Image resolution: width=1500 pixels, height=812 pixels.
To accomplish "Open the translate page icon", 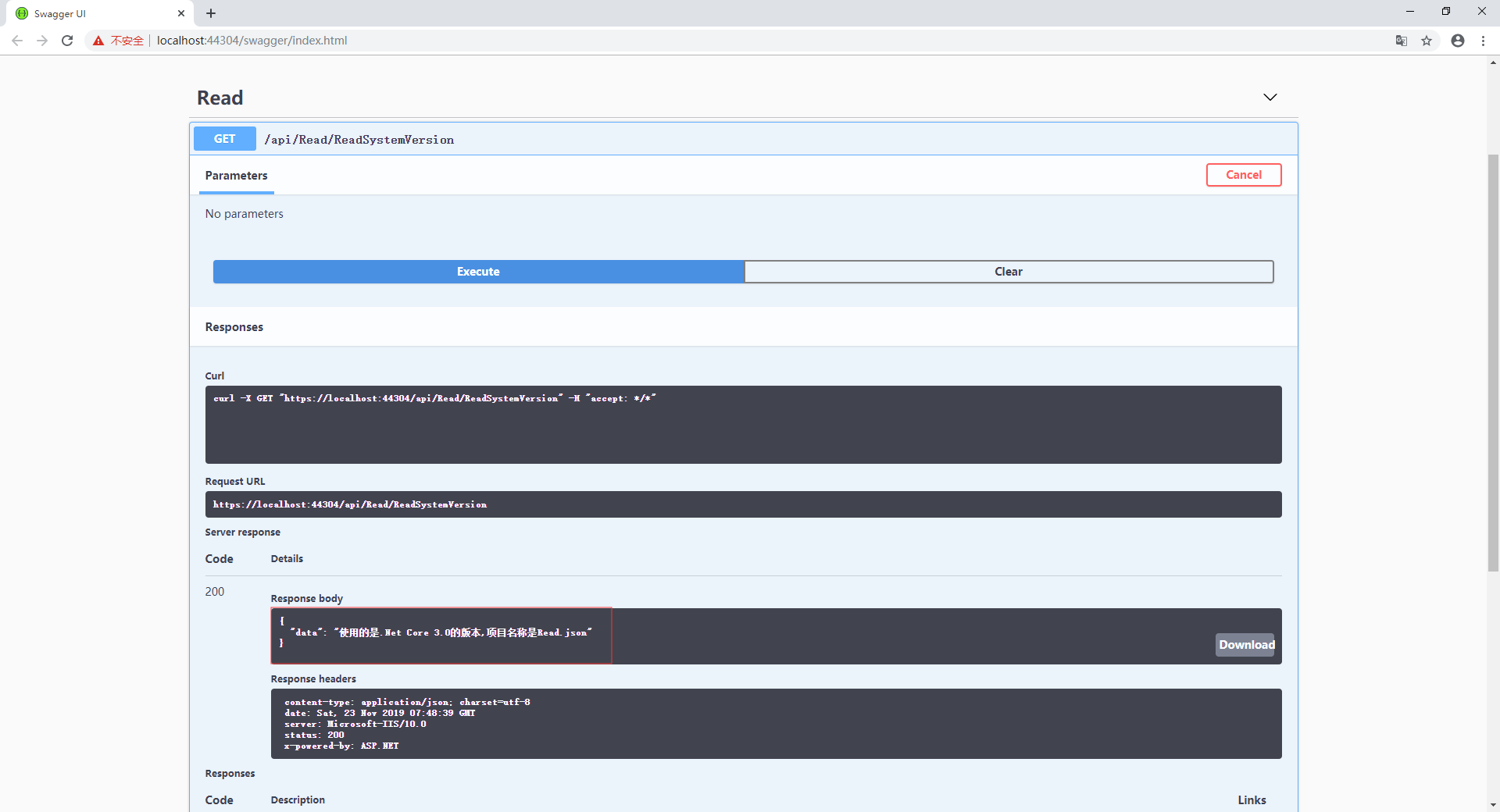I will [x=1401, y=41].
